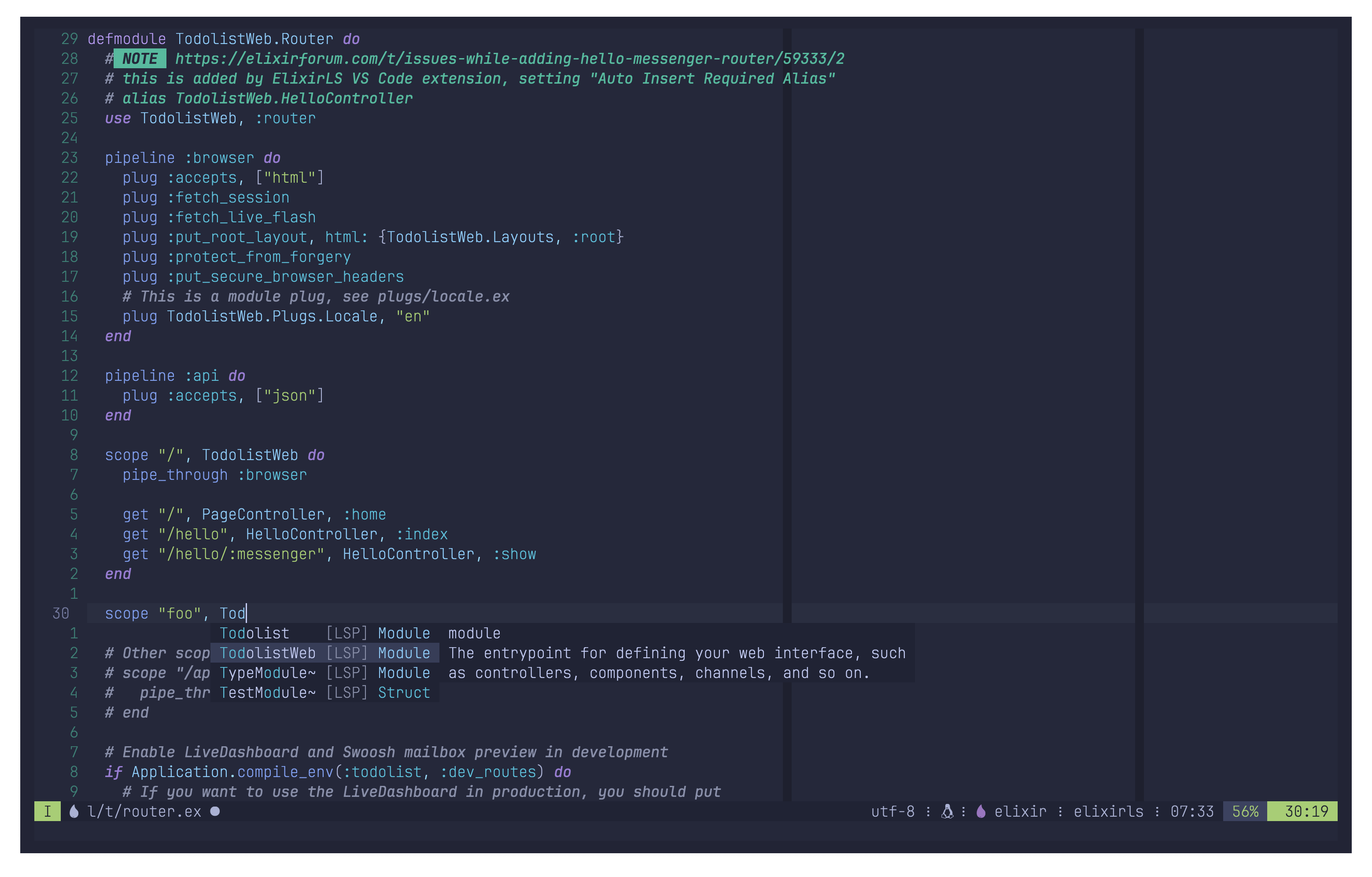Select the TodolistWeb completion entry
This screenshot has width=1372, height=877.
[x=268, y=653]
